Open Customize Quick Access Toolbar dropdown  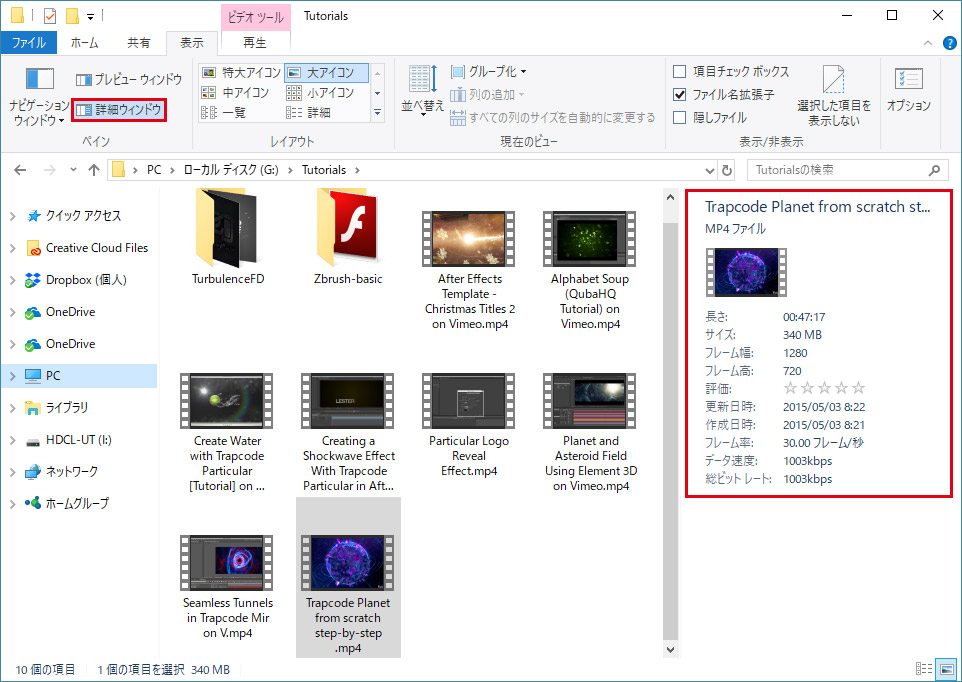pyautogui.click(x=90, y=17)
